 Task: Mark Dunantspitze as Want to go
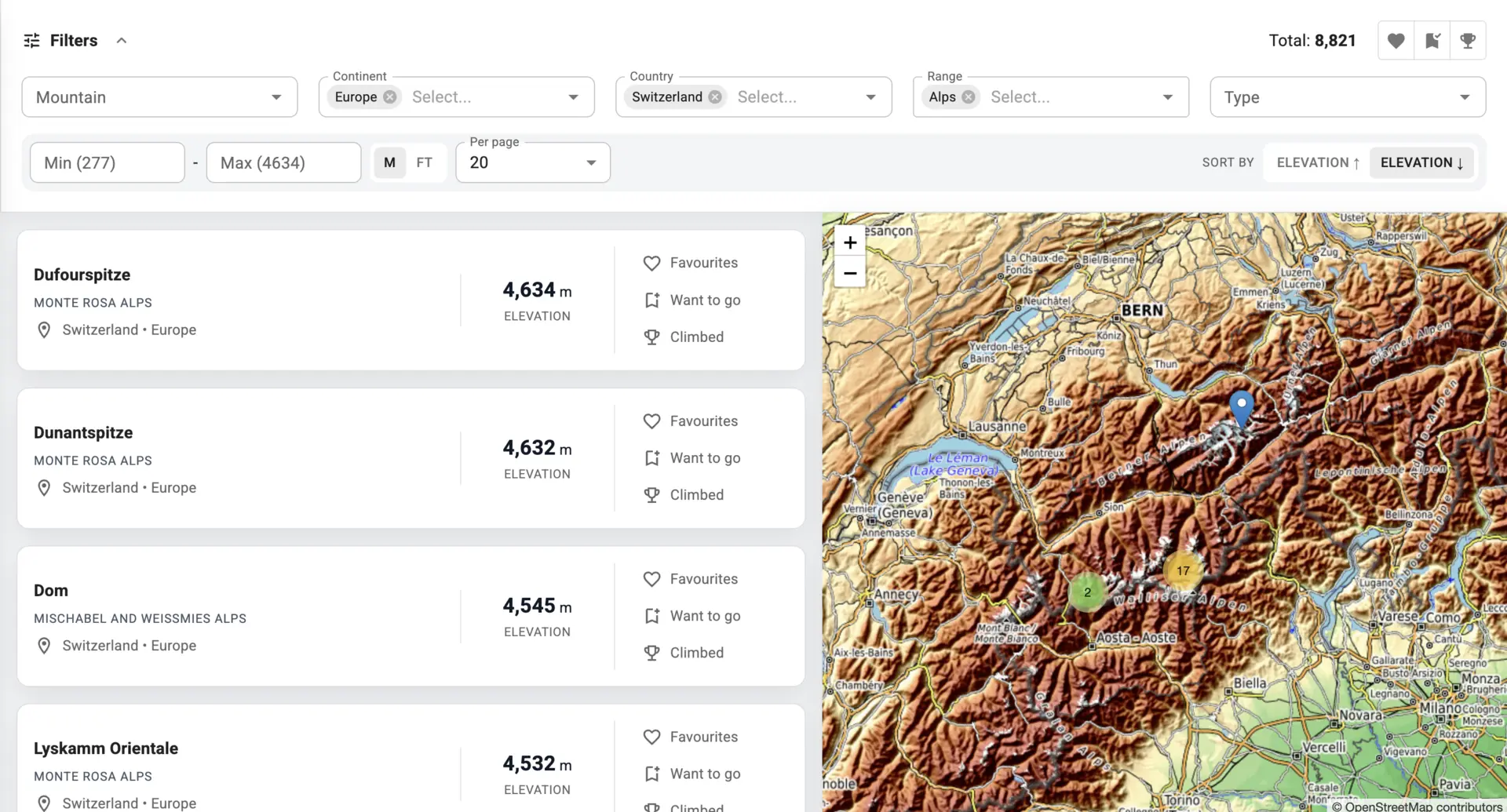pyautogui.click(x=691, y=457)
